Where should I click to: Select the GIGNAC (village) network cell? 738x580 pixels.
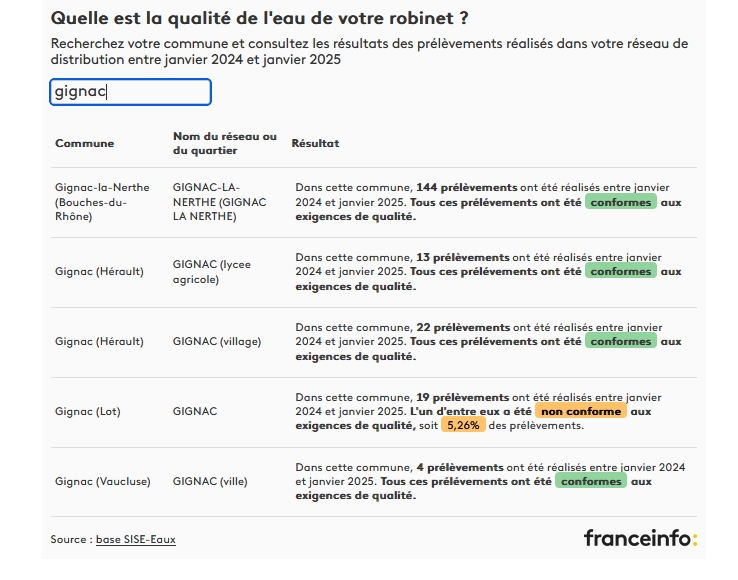(x=217, y=341)
